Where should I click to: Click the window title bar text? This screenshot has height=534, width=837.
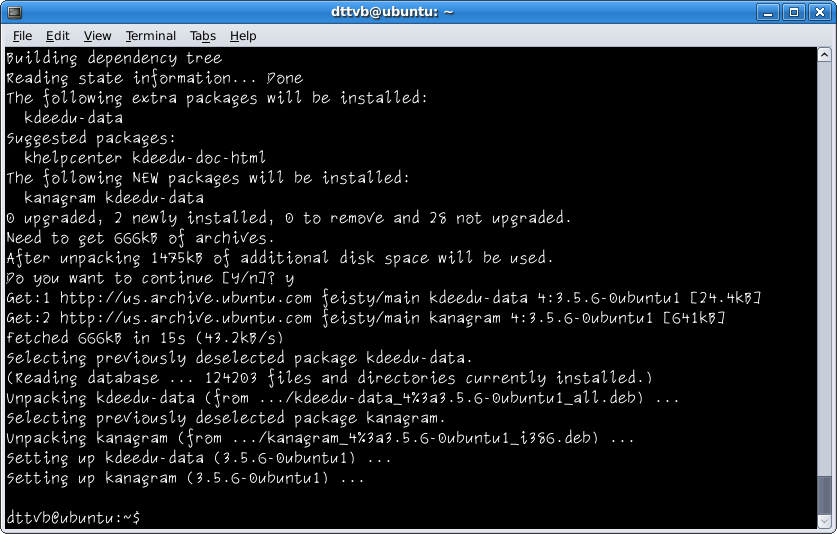tap(392, 12)
